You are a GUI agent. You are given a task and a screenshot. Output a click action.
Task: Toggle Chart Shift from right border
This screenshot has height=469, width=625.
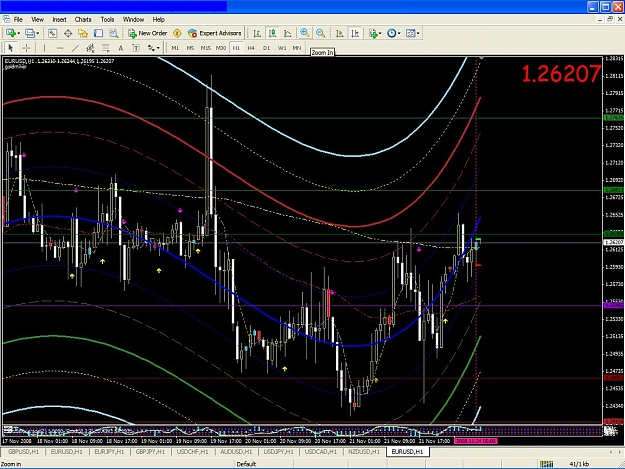[355, 33]
